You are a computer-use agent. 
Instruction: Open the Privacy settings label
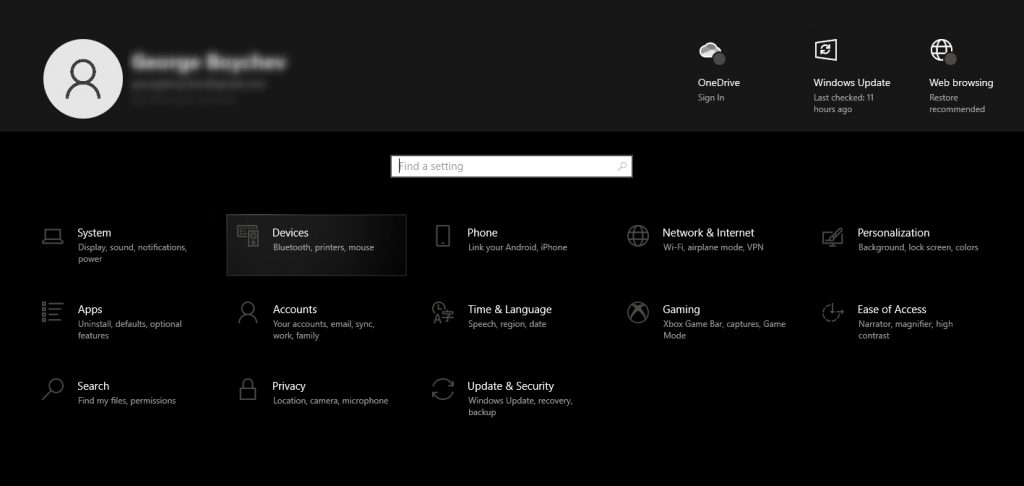[x=289, y=386]
